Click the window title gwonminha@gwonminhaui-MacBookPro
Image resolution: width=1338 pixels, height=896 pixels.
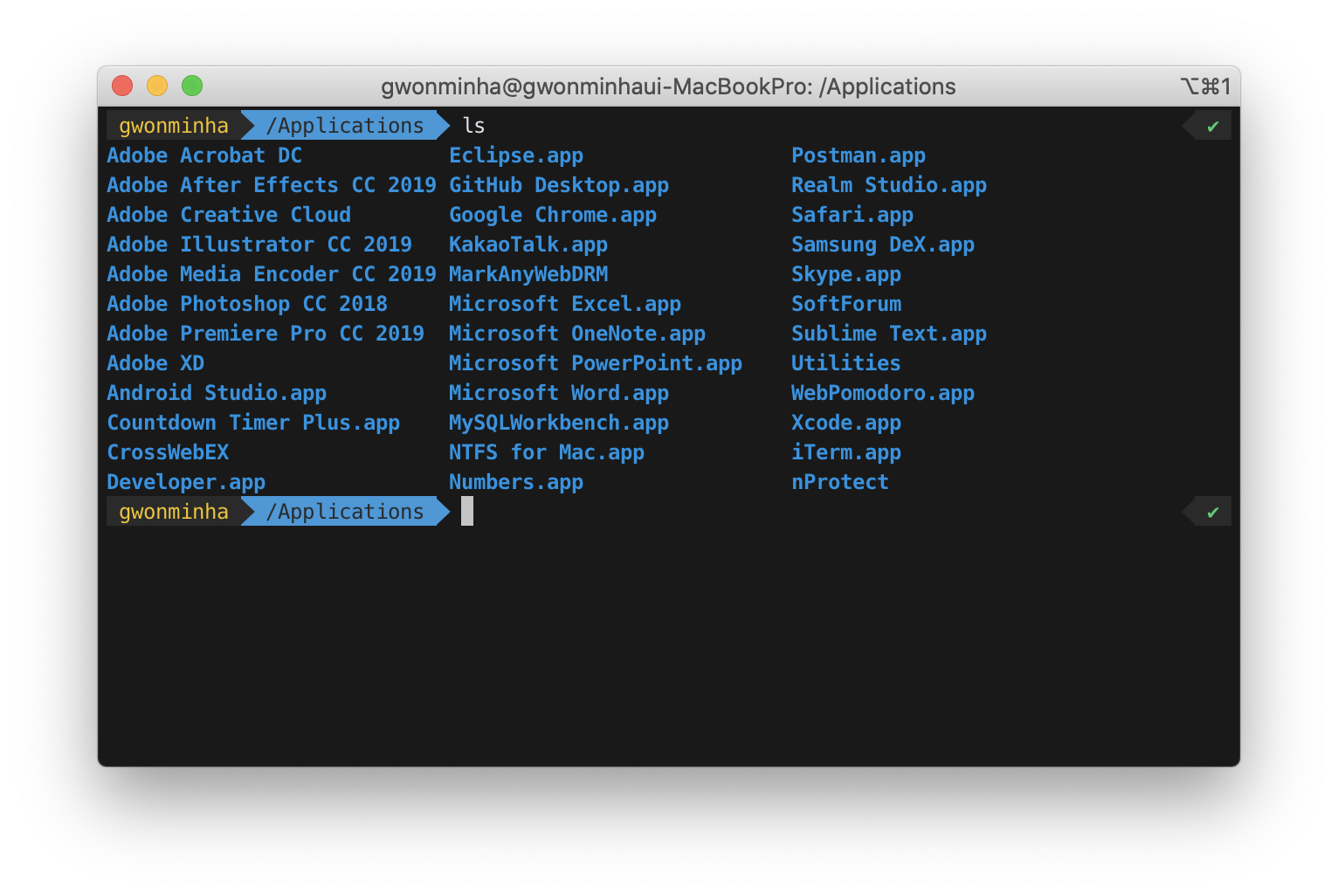coord(668,86)
